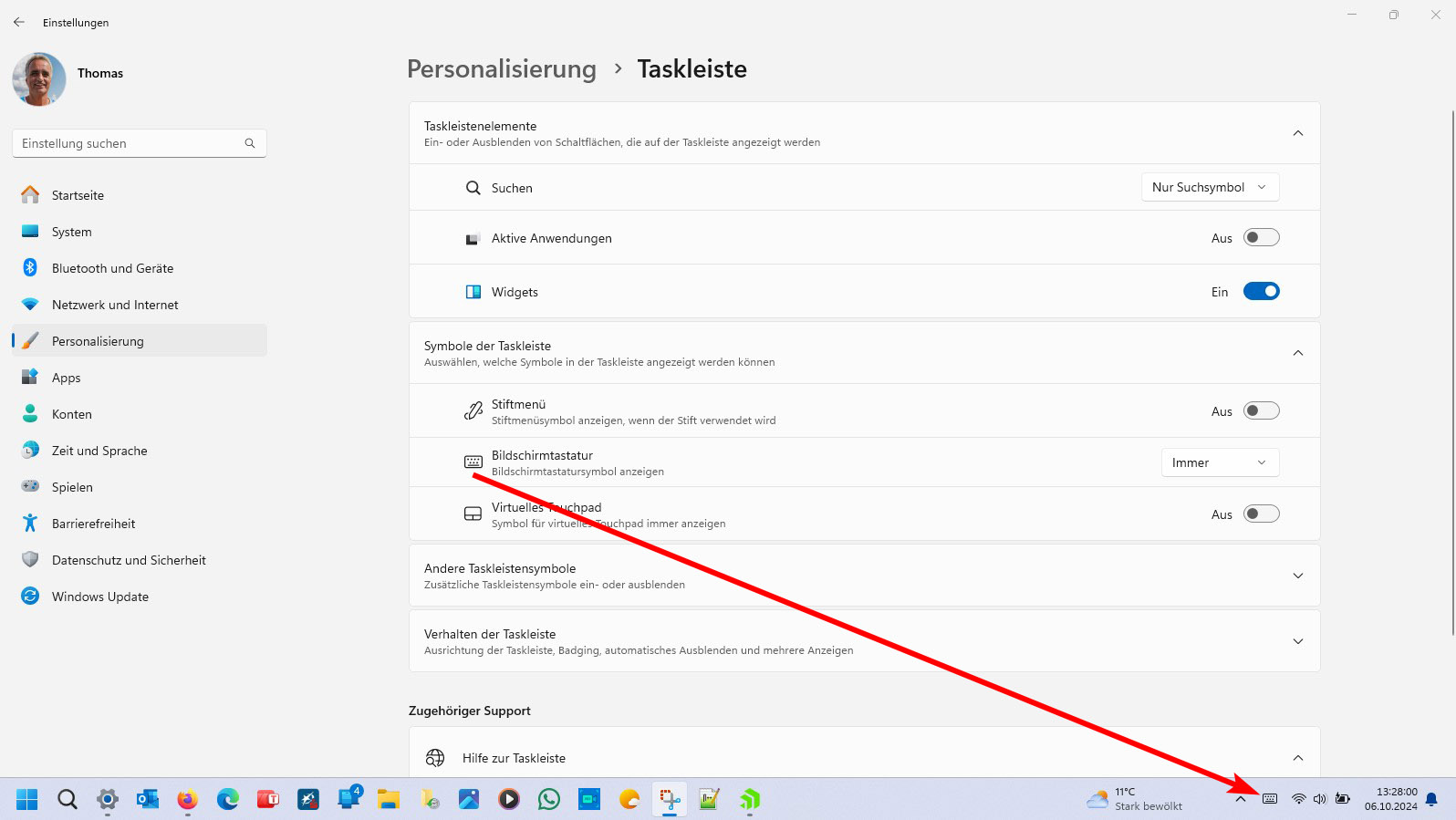Open the Suchen dropdown 'Nur Suchsymbol'
This screenshot has width=1456, height=820.
(1210, 188)
